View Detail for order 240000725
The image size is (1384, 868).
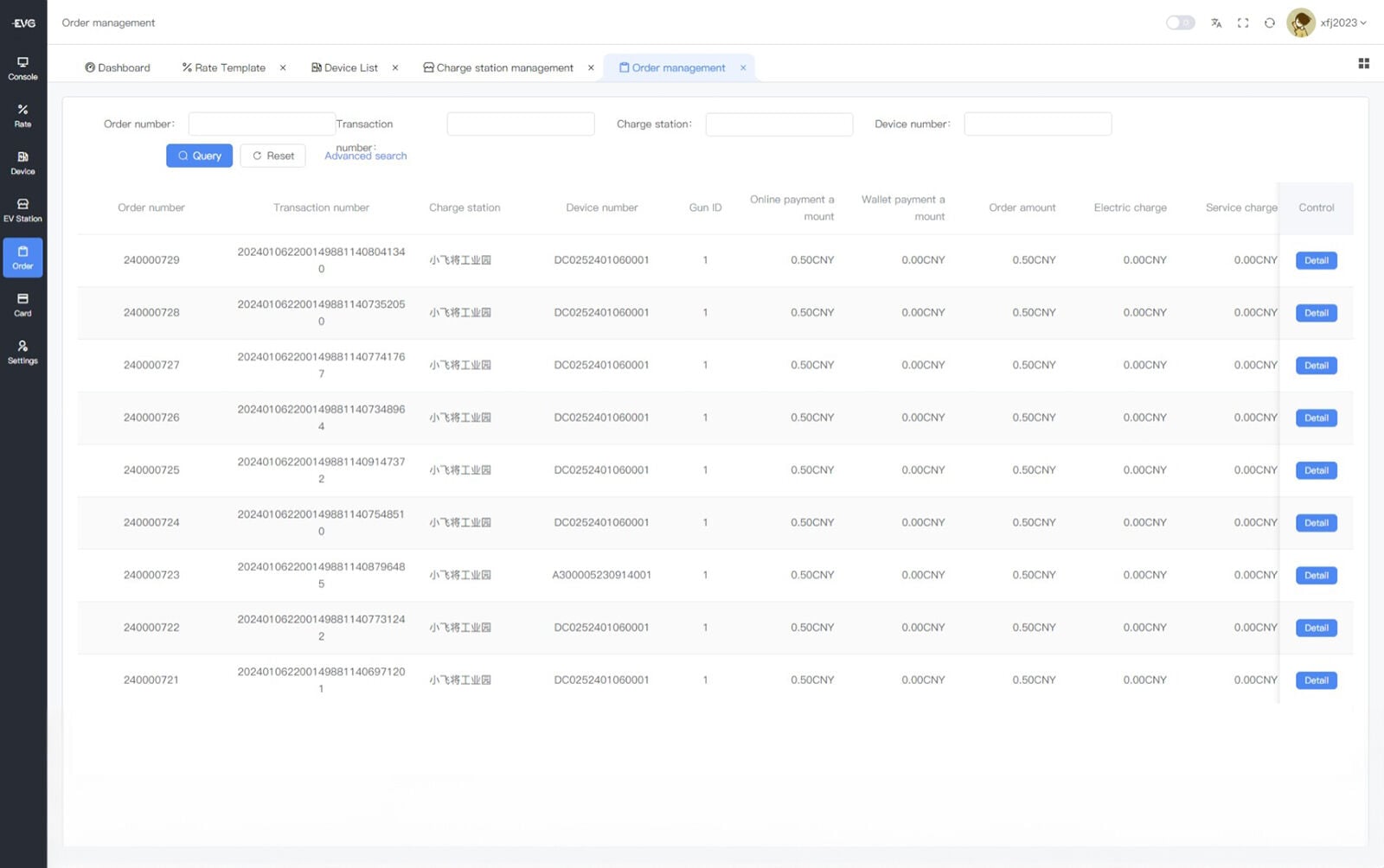click(x=1316, y=470)
